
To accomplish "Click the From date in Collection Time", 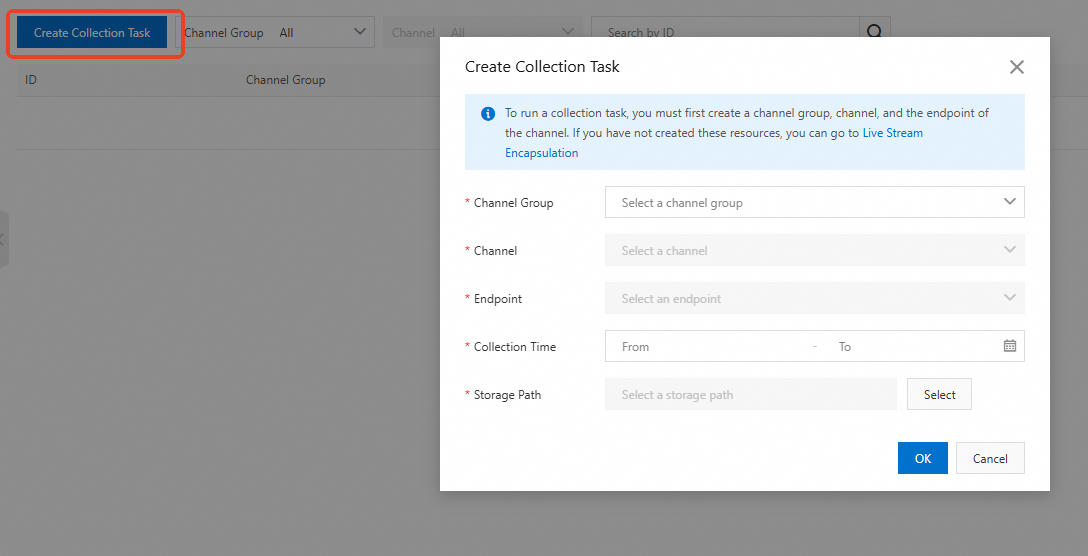I will (x=700, y=346).
